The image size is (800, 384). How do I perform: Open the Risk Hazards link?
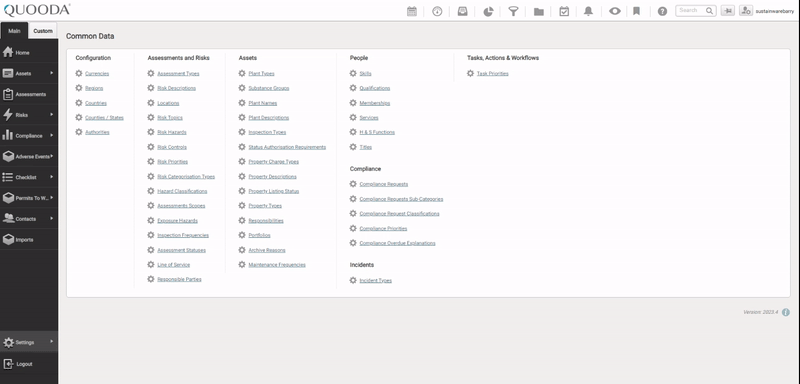[x=171, y=132]
